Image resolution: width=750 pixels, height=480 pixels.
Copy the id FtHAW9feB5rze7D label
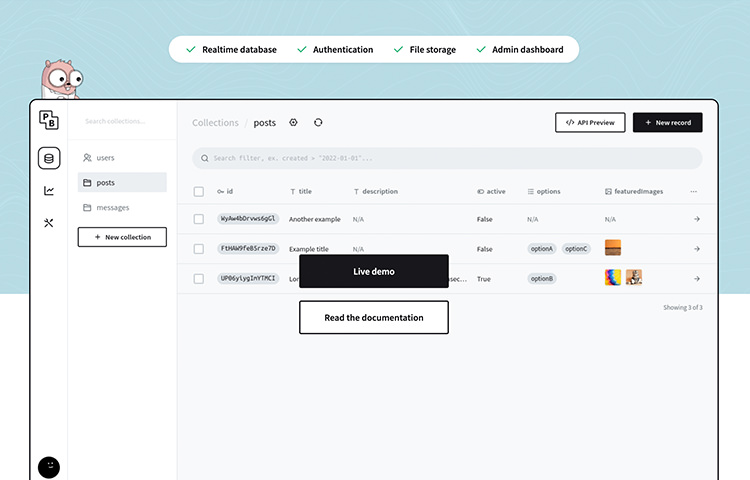coord(248,249)
